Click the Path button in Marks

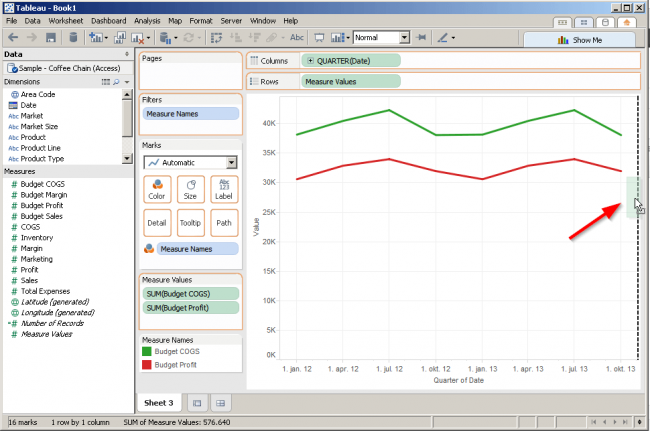(224, 223)
